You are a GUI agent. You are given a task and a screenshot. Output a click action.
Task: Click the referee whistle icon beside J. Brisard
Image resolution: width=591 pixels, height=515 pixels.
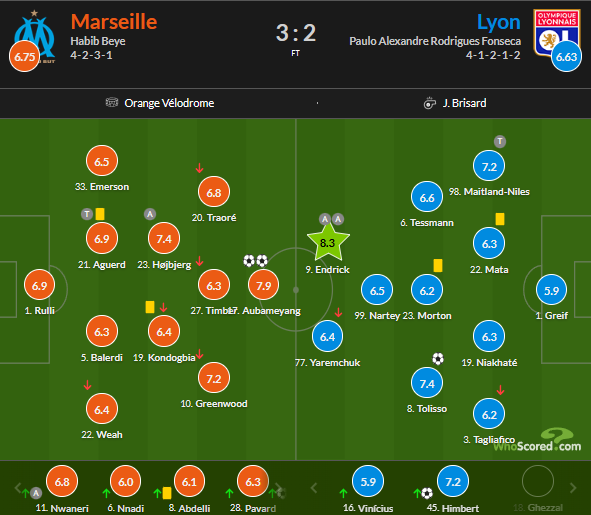pyautogui.click(x=430, y=103)
